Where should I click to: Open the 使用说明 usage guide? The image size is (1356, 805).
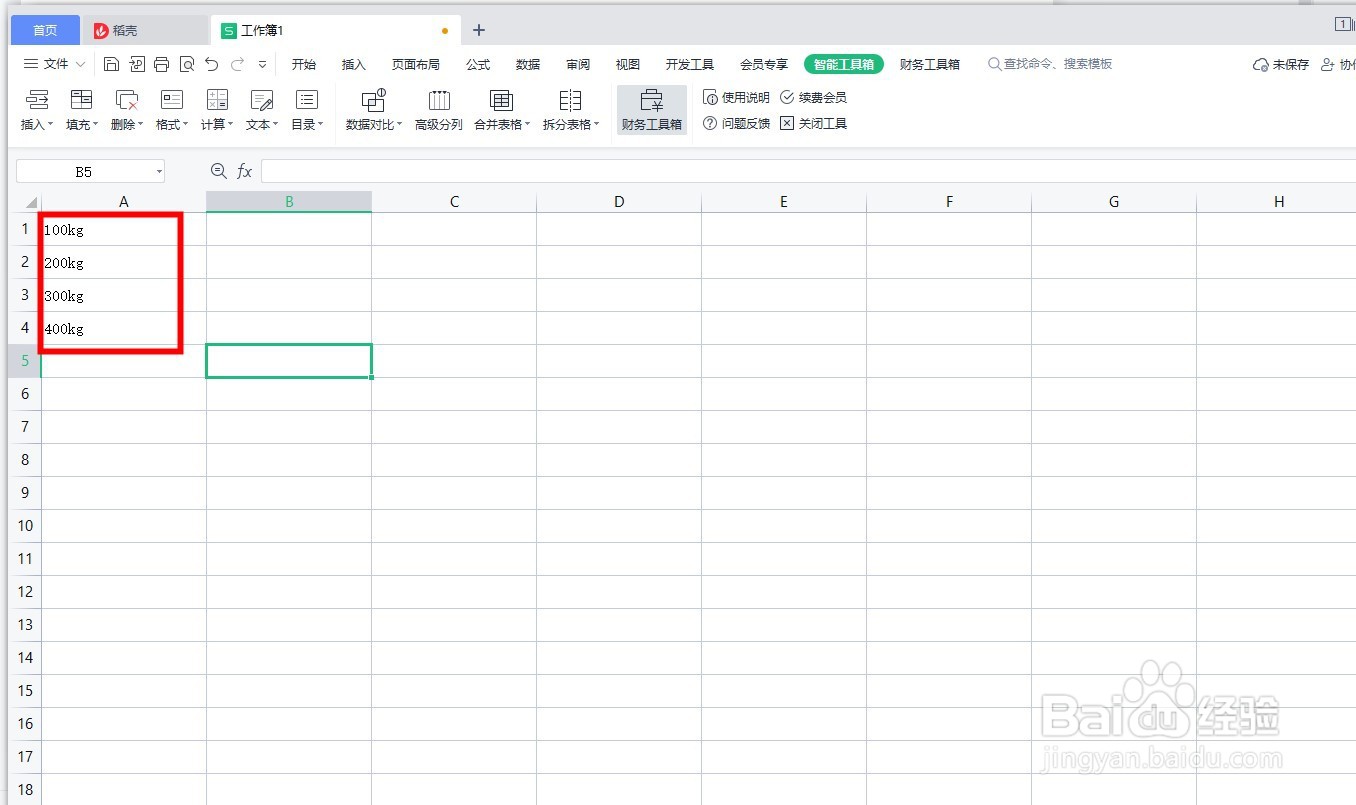[737, 97]
